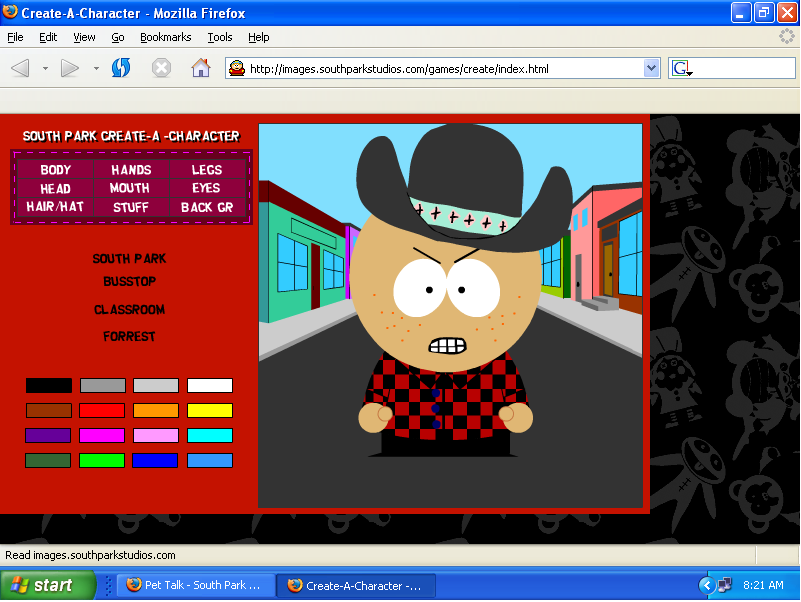Image resolution: width=801 pixels, height=602 pixels.
Task: Click status bar text 'Read images.southparkstudios.com'
Action: 90,555
